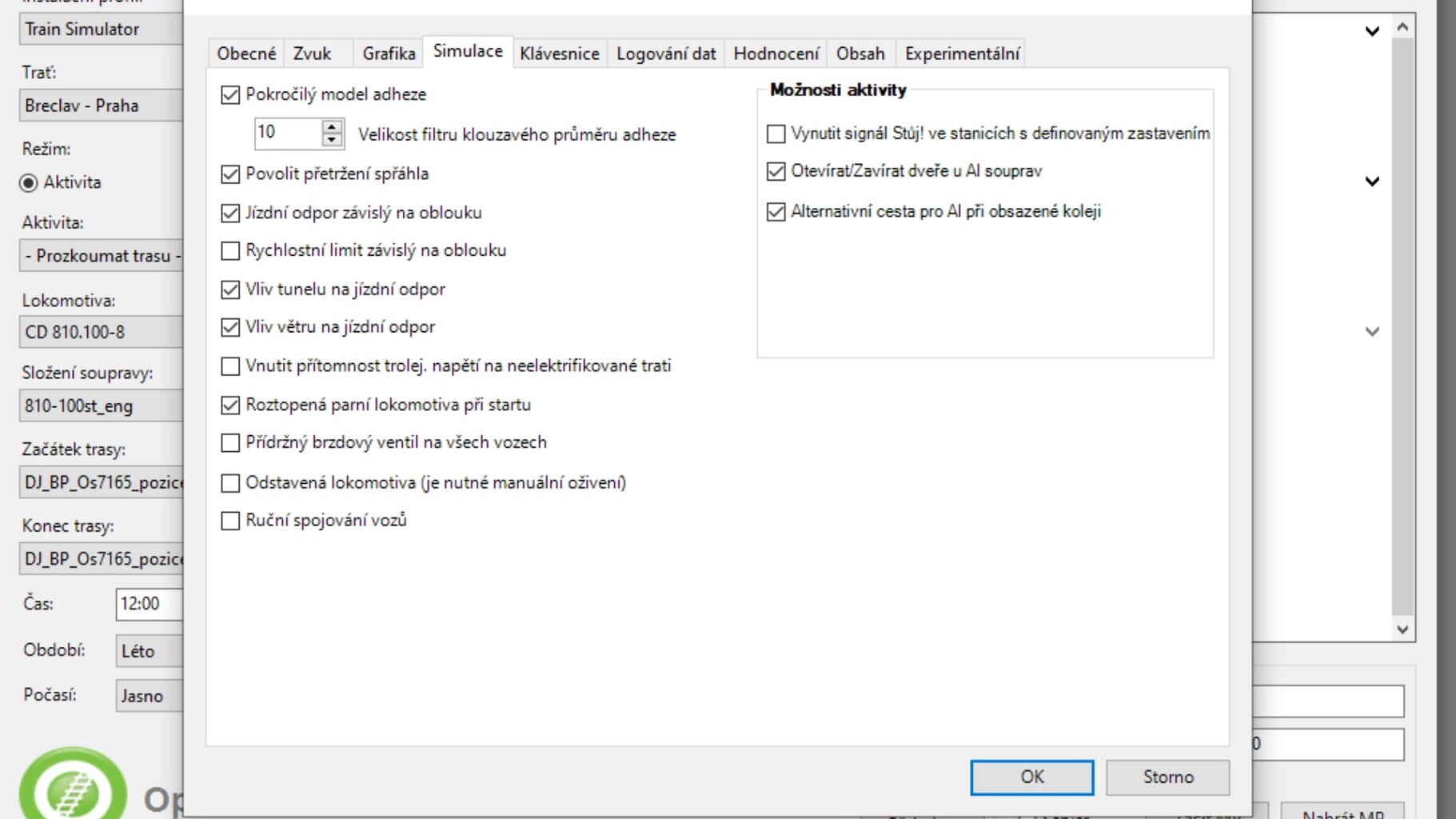Open the Experimentální tab
The width and height of the screenshot is (1456, 819).
(962, 54)
